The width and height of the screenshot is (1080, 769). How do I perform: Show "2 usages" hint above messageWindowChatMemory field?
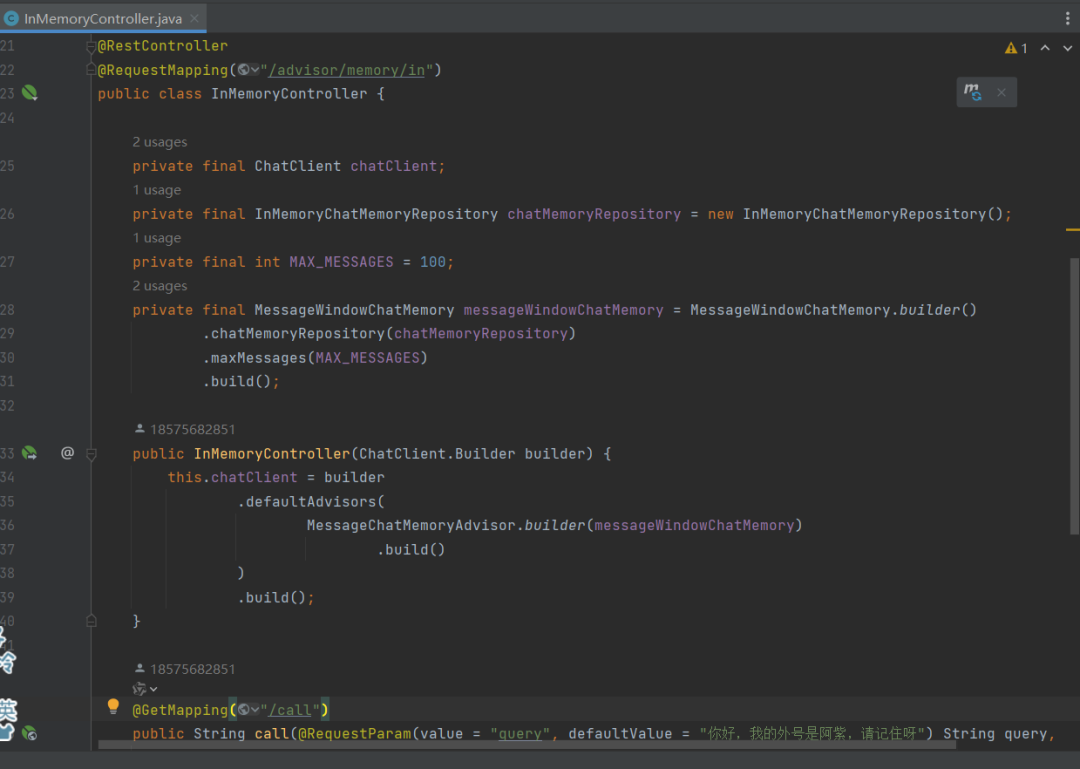click(160, 285)
